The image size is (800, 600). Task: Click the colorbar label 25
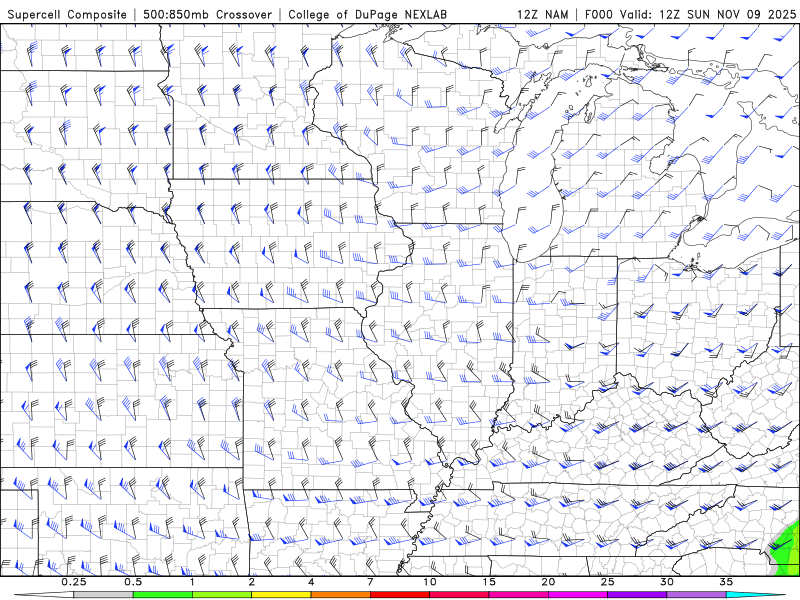click(608, 582)
